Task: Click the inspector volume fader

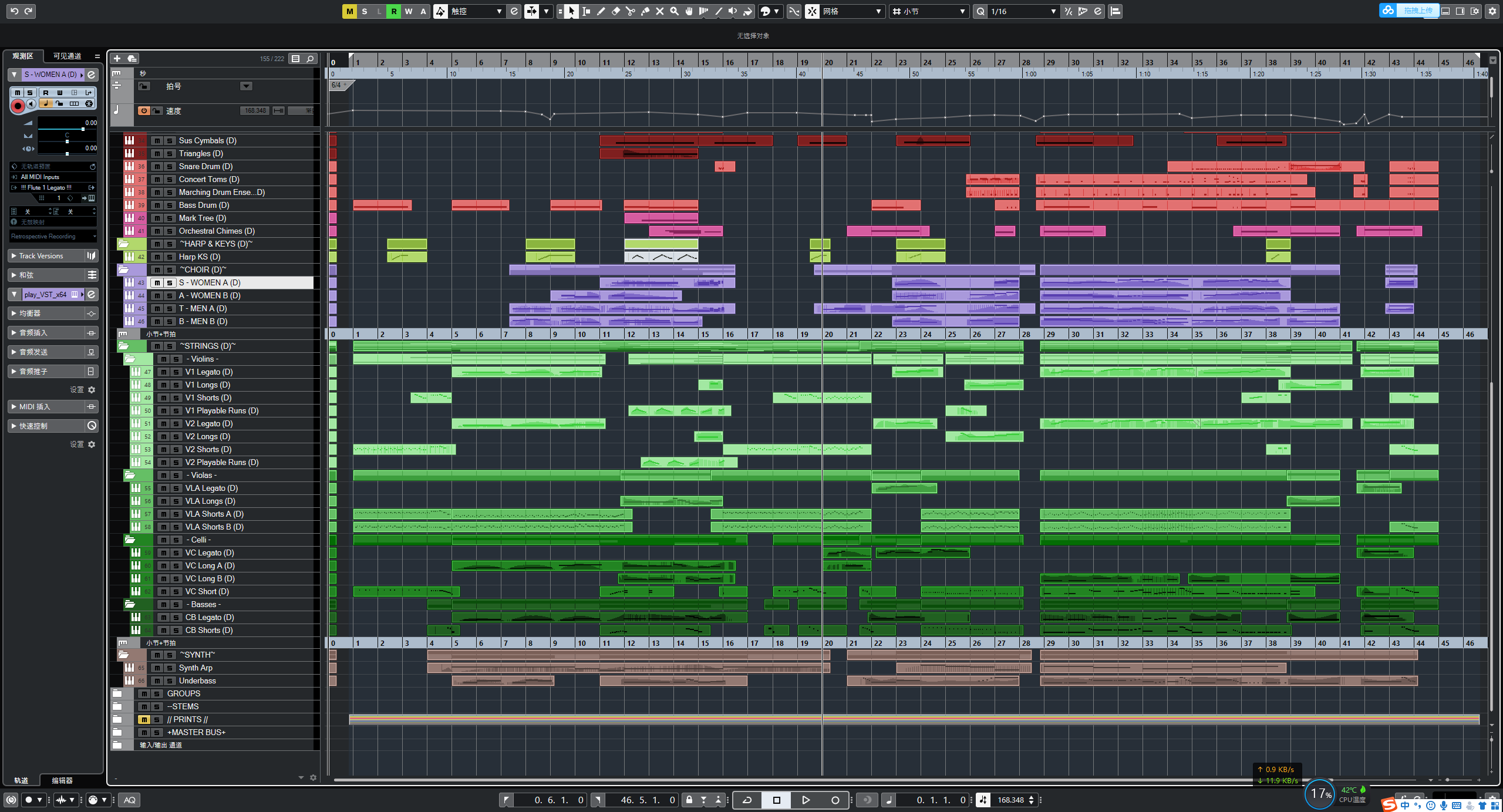Action: (82, 129)
